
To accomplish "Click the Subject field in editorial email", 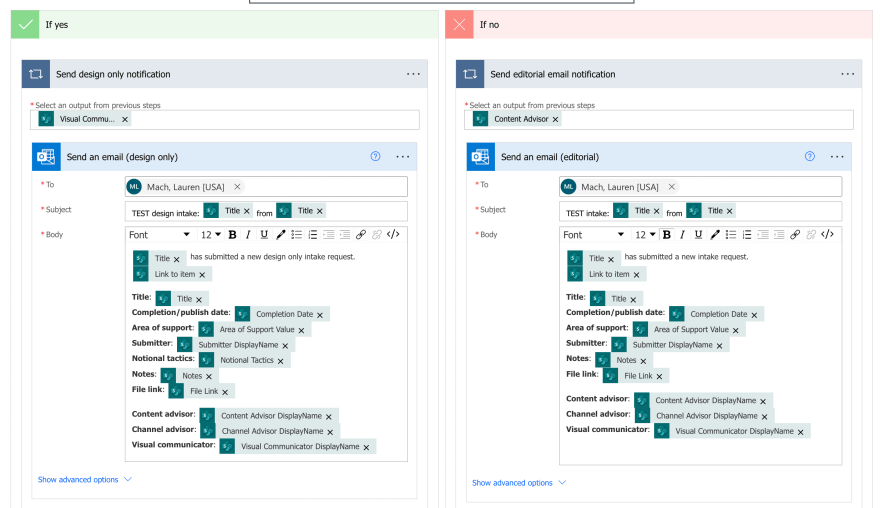I will tap(700, 211).
